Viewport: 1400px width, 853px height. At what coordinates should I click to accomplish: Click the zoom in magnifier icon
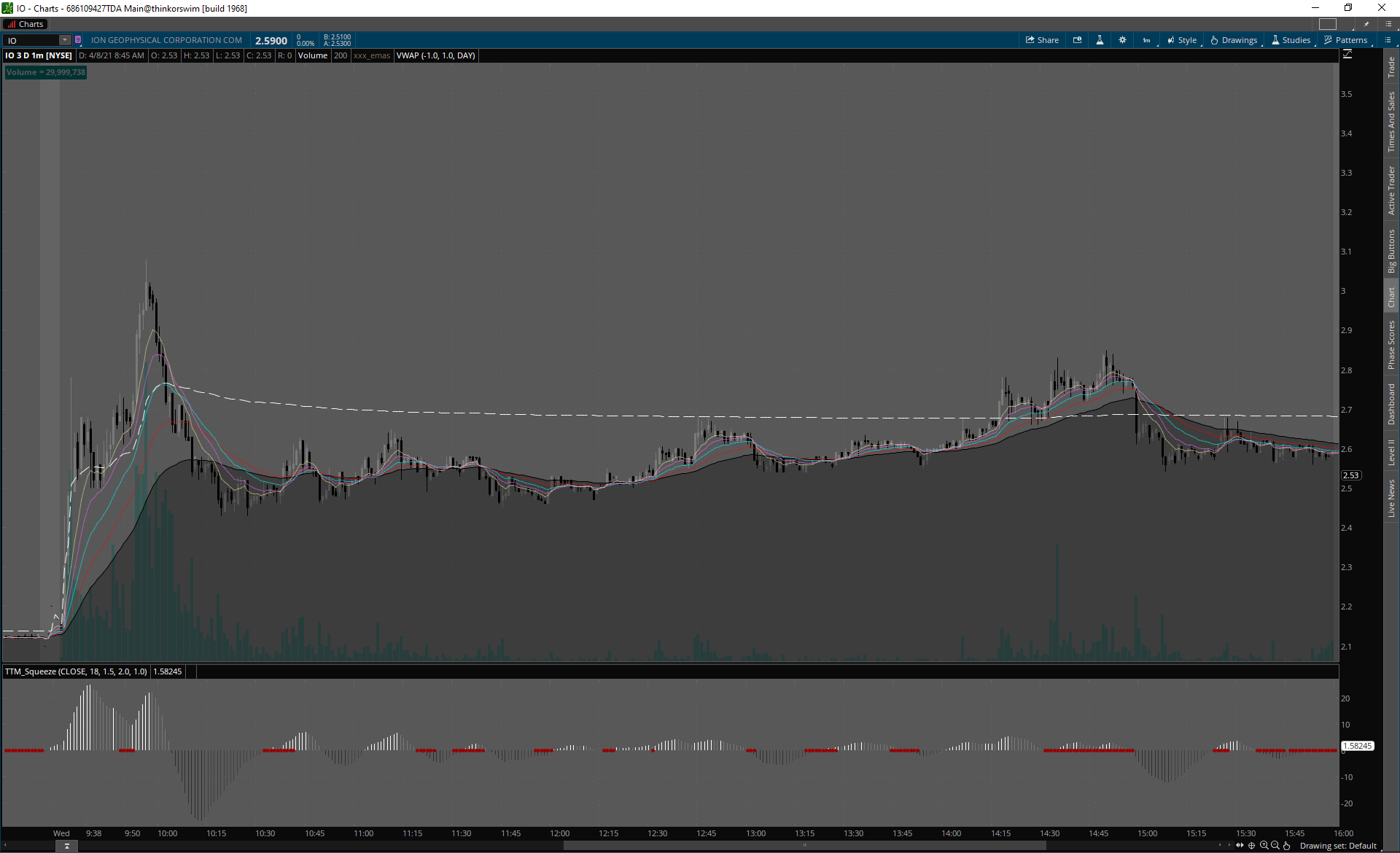[1264, 846]
